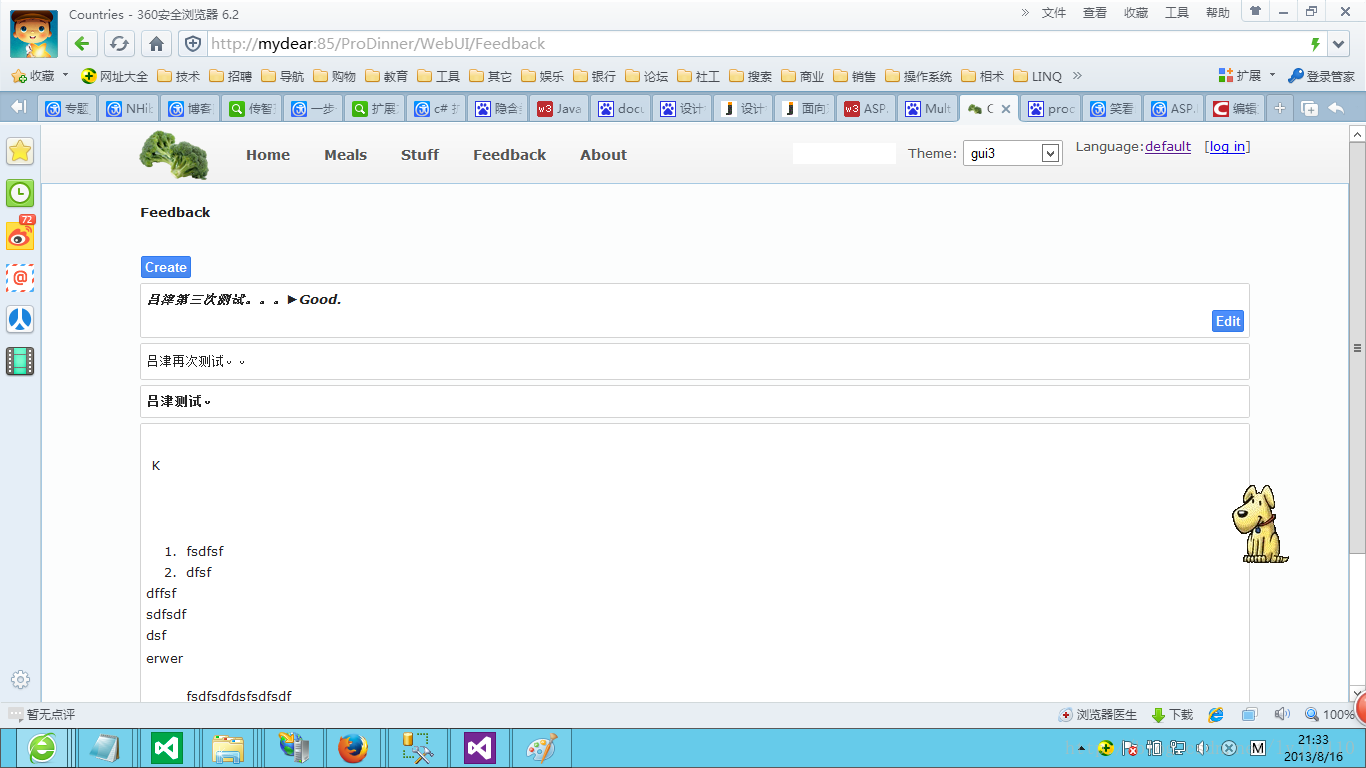Go to the Home page

pos(268,155)
